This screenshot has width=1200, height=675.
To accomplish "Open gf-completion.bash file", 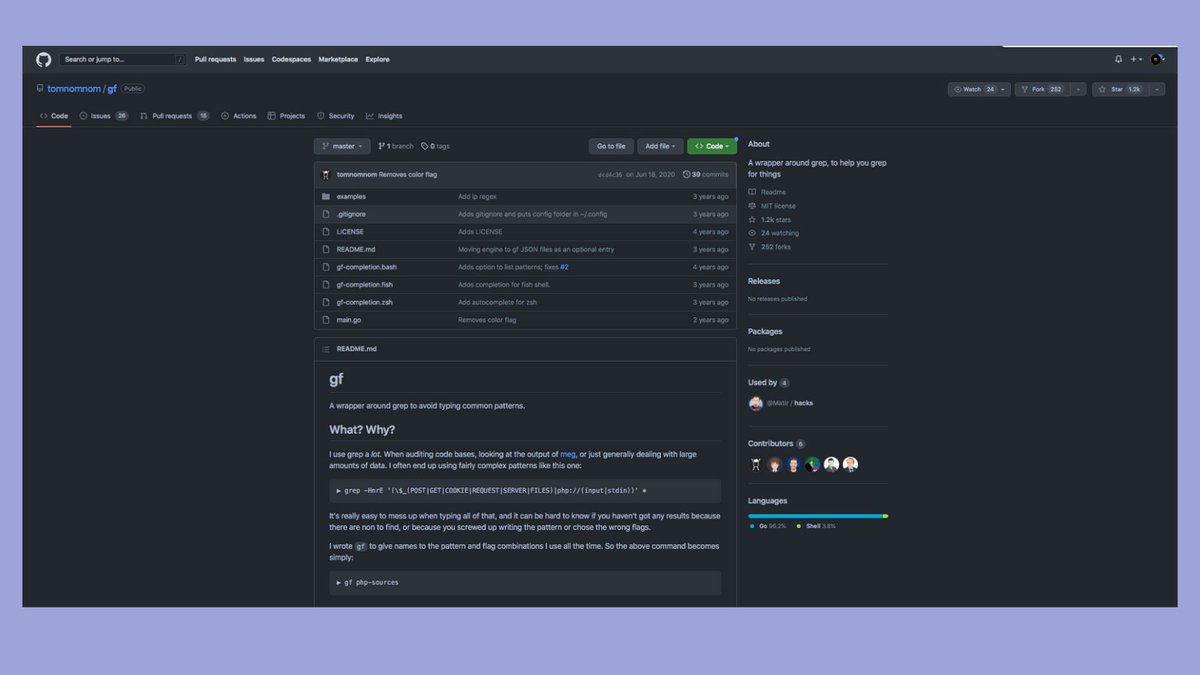I will pos(367,267).
